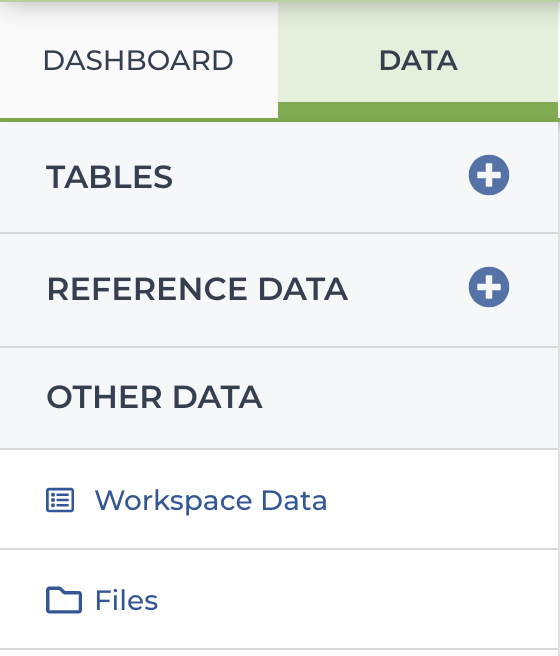Open the Workspace Data link
560x656 pixels.
pyautogui.click(x=211, y=500)
